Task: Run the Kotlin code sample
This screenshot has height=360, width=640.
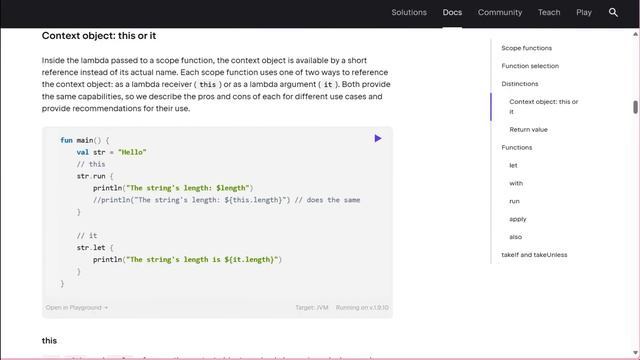Action: 378,138
